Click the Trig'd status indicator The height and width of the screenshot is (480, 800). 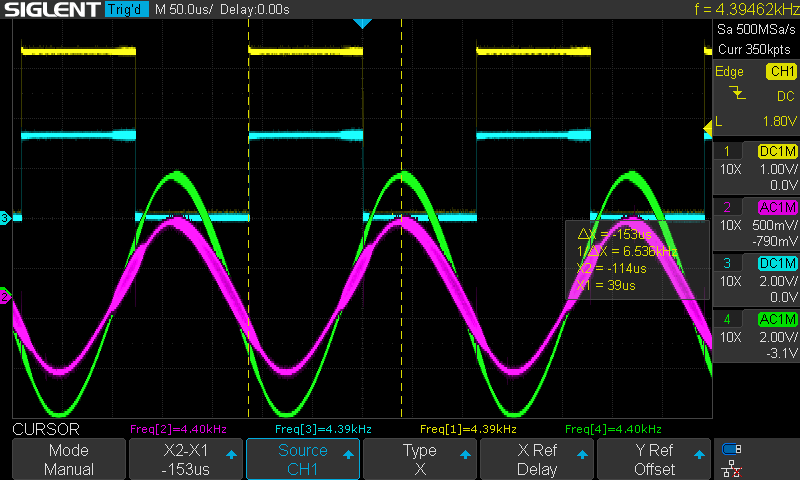pyautogui.click(x=125, y=10)
